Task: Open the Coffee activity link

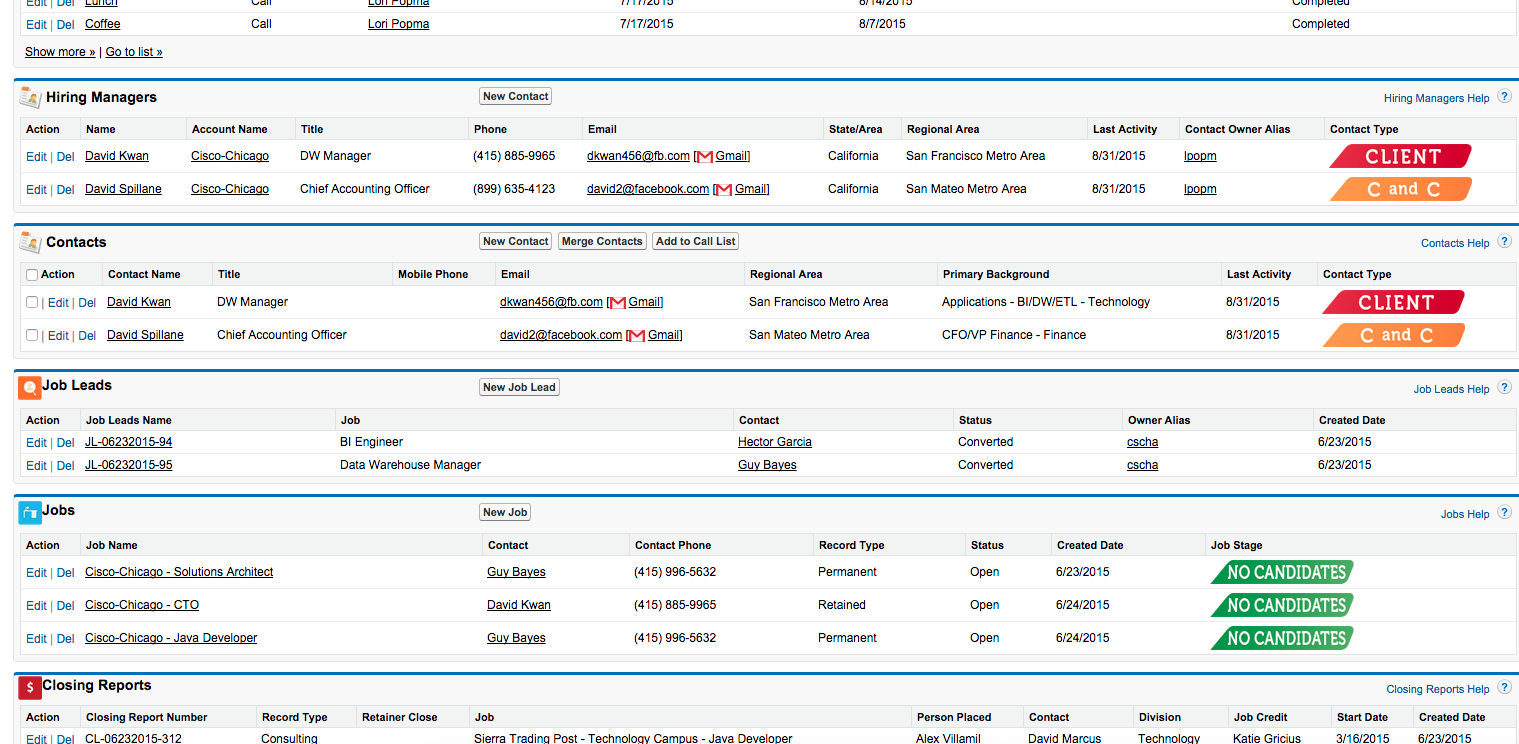Action: [102, 24]
